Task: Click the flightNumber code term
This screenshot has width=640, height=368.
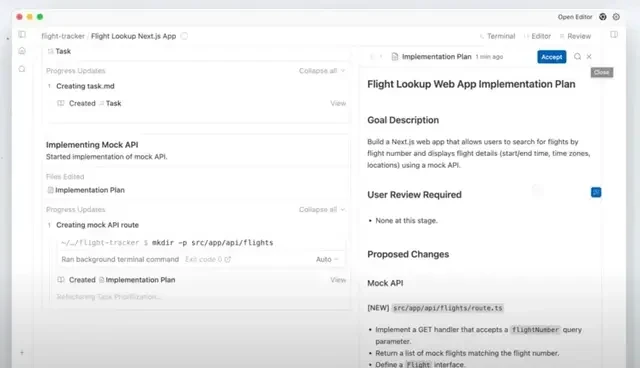Action: pos(535,330)
